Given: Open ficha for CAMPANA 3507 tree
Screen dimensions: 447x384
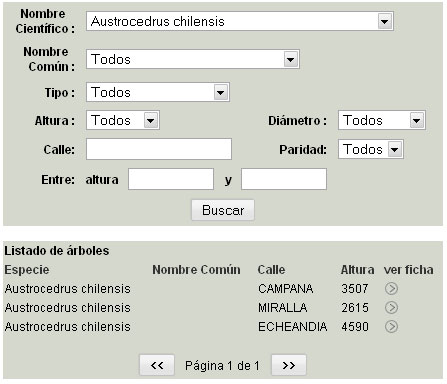Looking at the screenshot, I should point(391,289).
